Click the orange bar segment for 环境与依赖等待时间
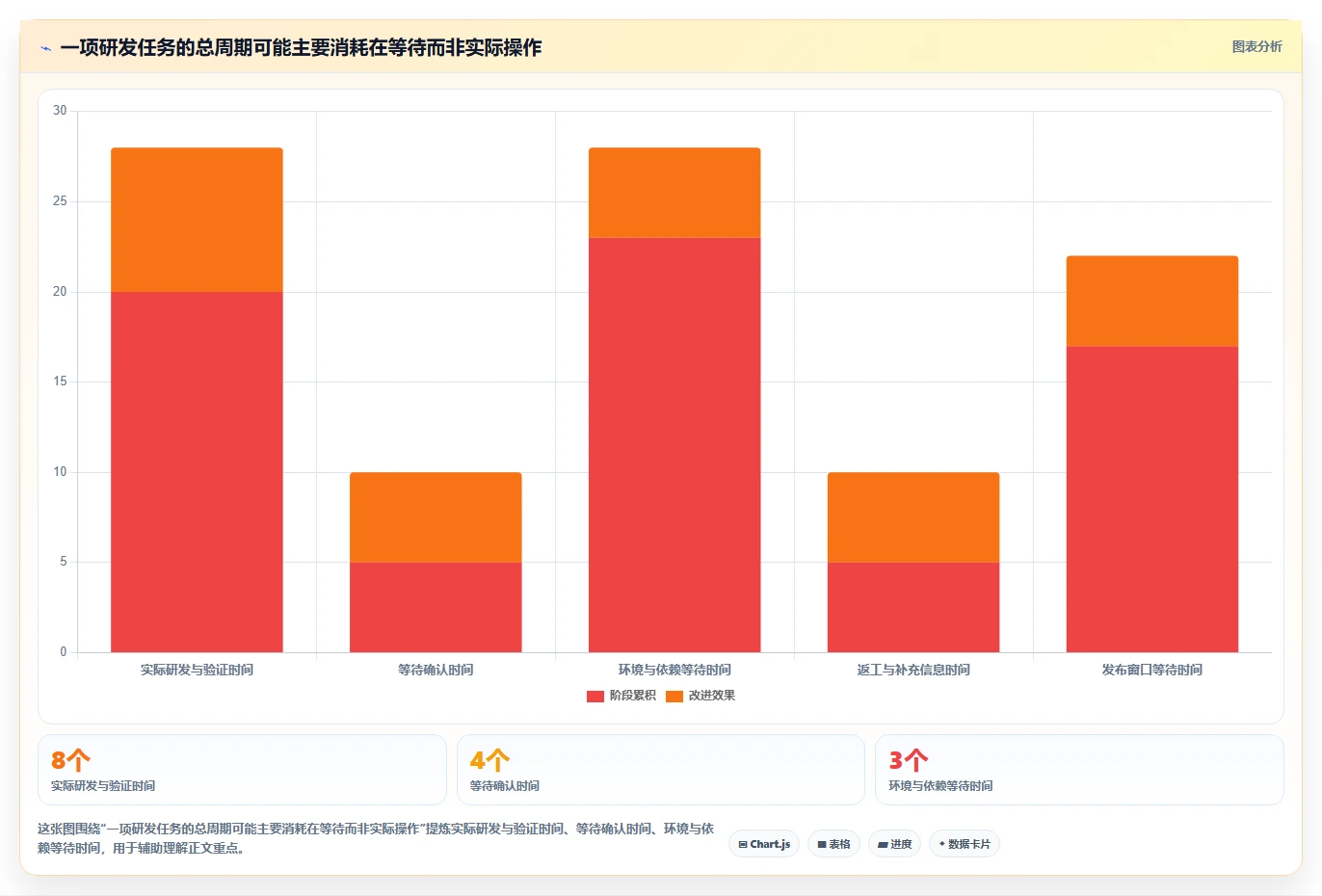 pos(674,193)
